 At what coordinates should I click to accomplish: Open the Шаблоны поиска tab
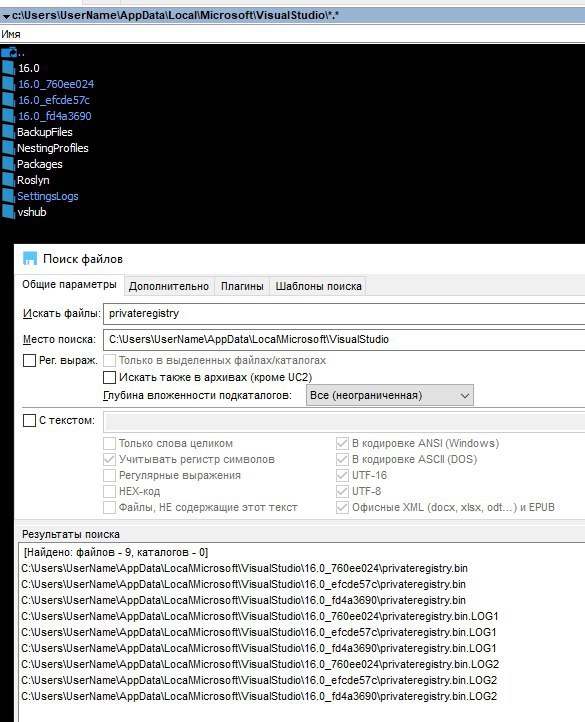(318, 286)
